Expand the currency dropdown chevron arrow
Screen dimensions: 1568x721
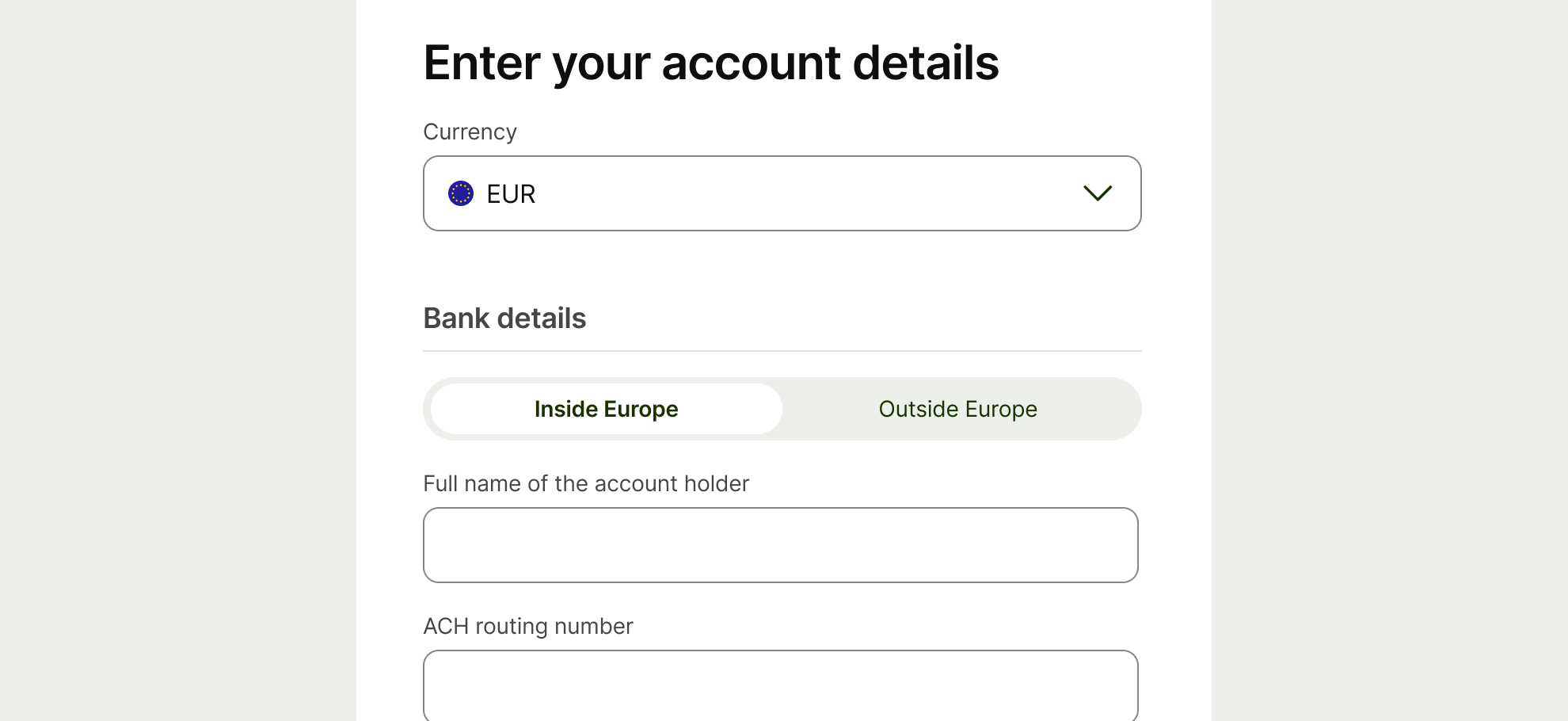[x=1098, y=193]
